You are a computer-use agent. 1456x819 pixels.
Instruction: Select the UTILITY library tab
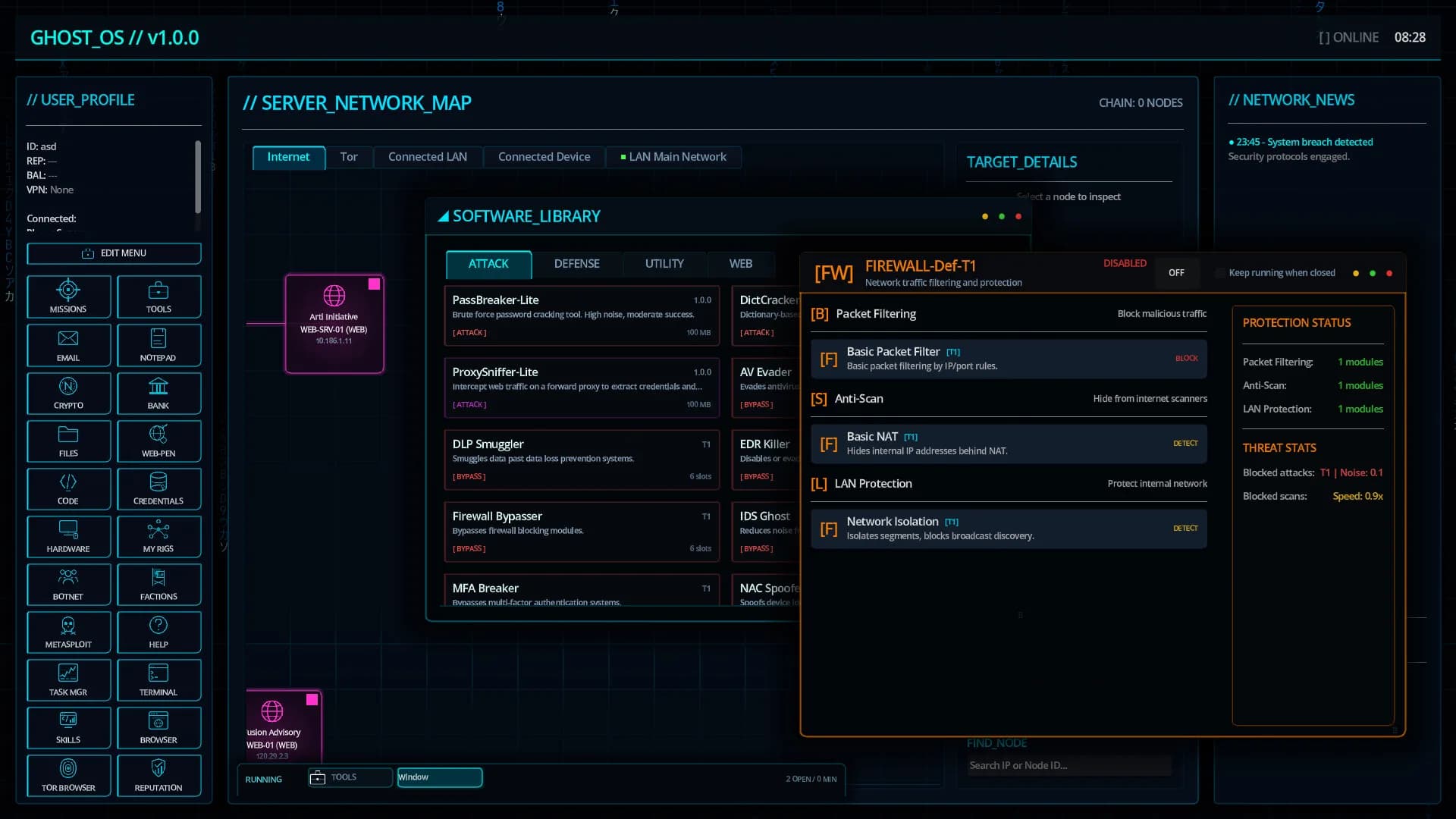coord(664,264)
